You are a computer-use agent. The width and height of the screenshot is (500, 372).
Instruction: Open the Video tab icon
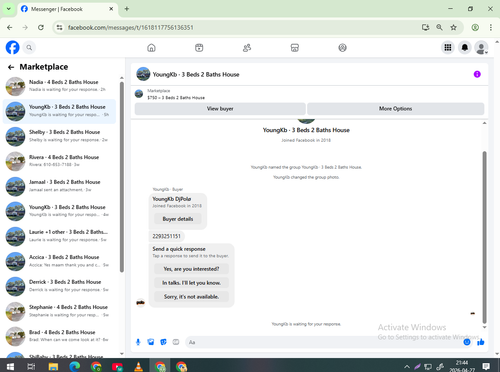(x=199, y=48)
